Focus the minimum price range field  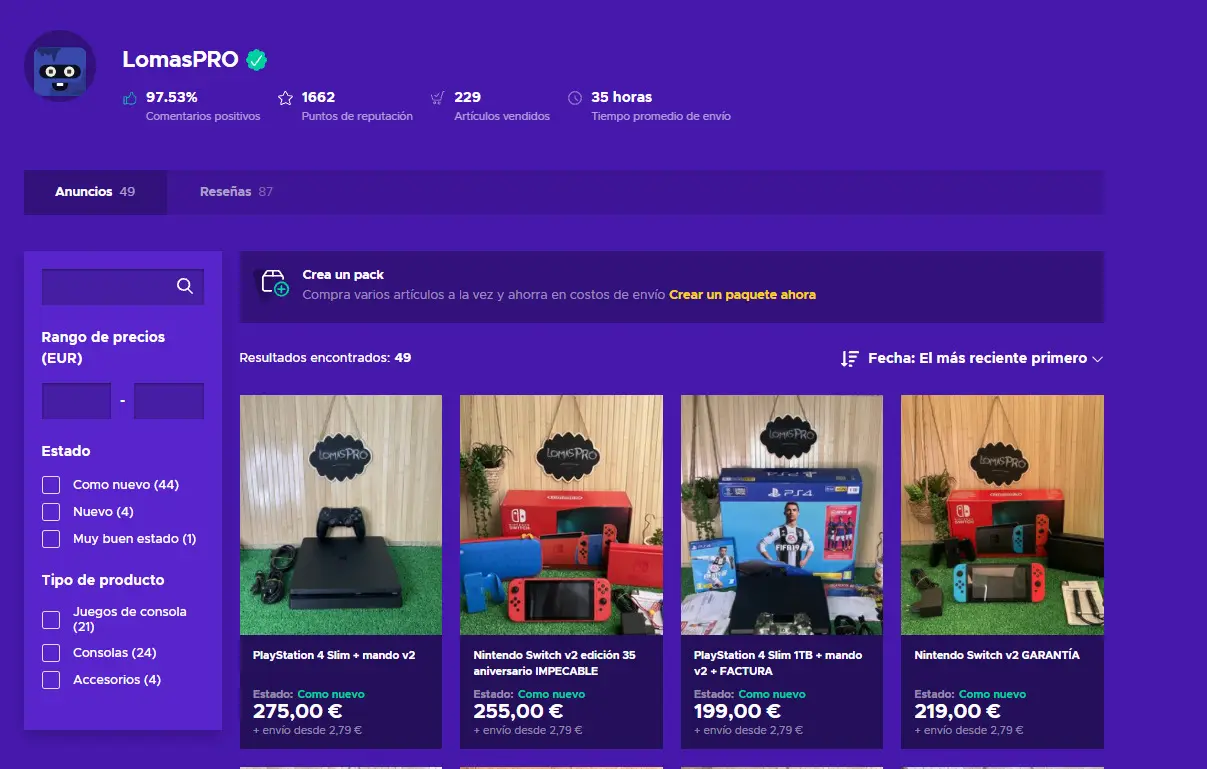pyautogui.click(x=76, y=401)
